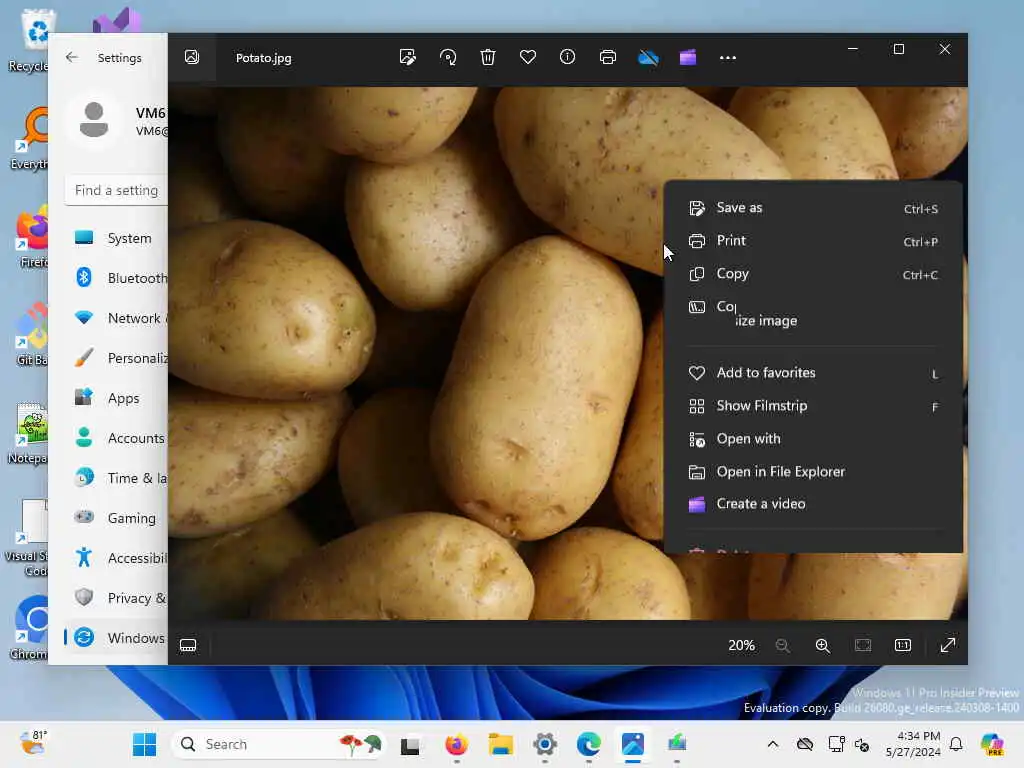Open Network category in Settings
Screen dimensions: 1024x768
pos(118,318)
